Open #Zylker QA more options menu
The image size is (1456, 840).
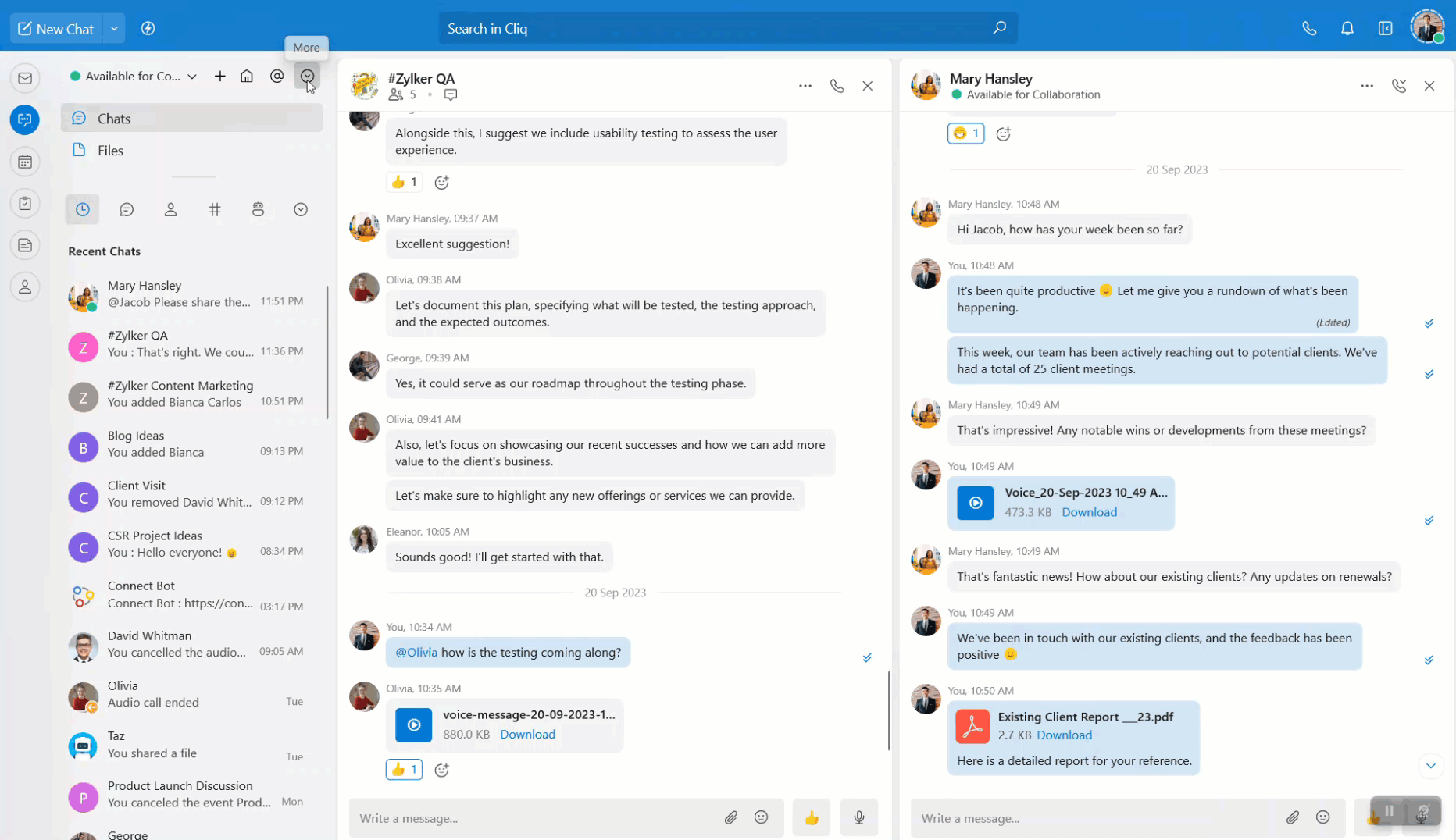point(805,86)
